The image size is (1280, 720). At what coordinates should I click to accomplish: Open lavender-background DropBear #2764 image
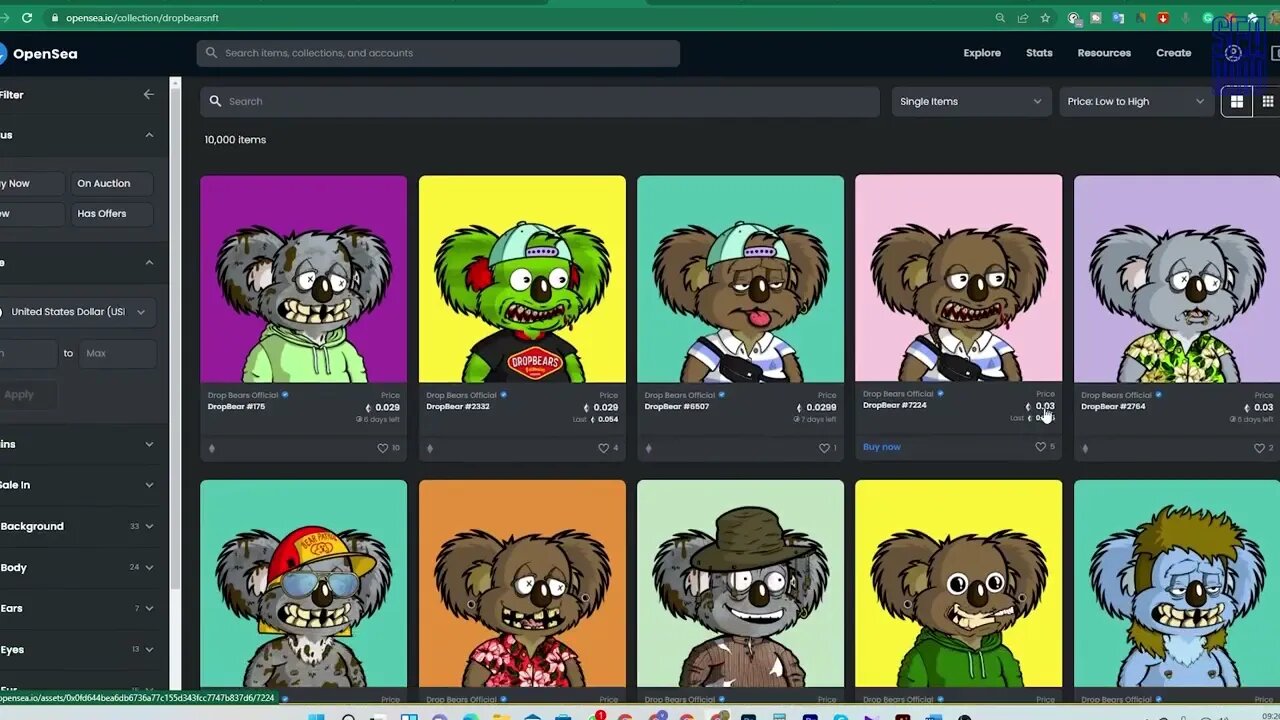(x=1177, y=279)
